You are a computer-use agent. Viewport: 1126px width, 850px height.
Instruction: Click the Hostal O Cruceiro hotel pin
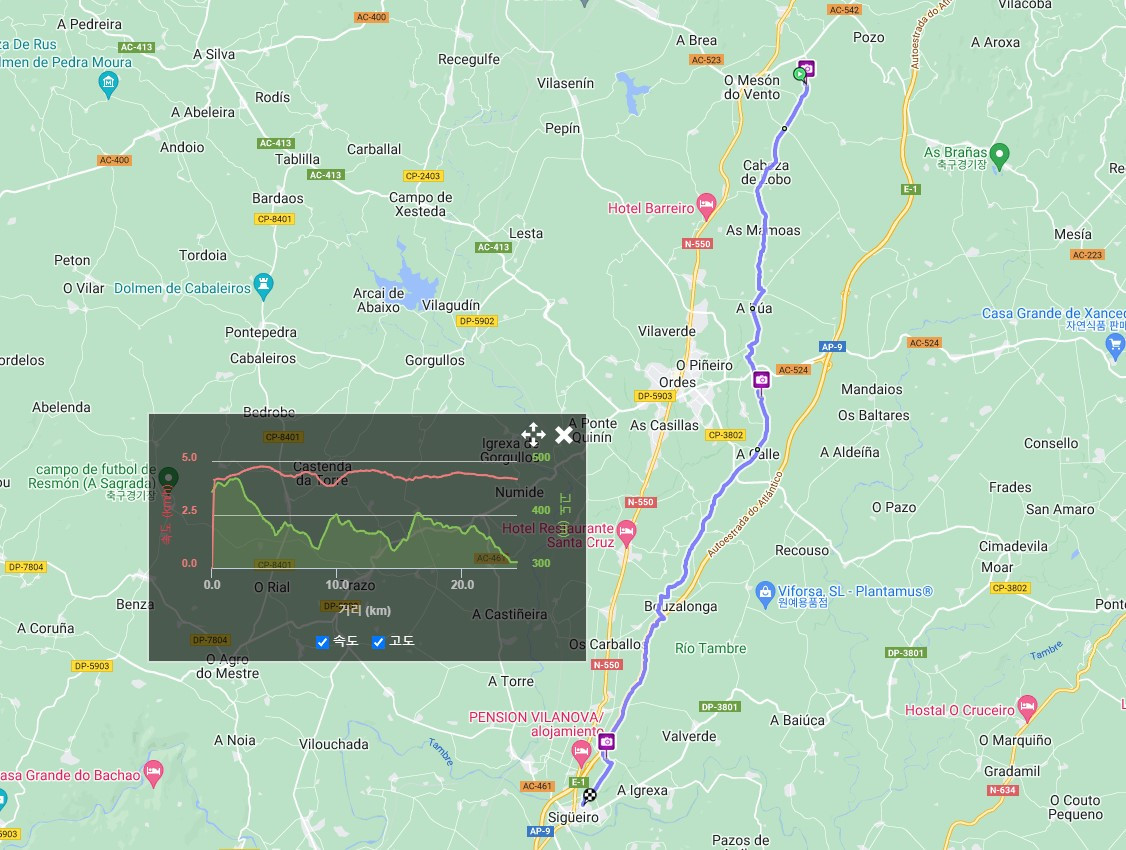(x=1028, y=707)
